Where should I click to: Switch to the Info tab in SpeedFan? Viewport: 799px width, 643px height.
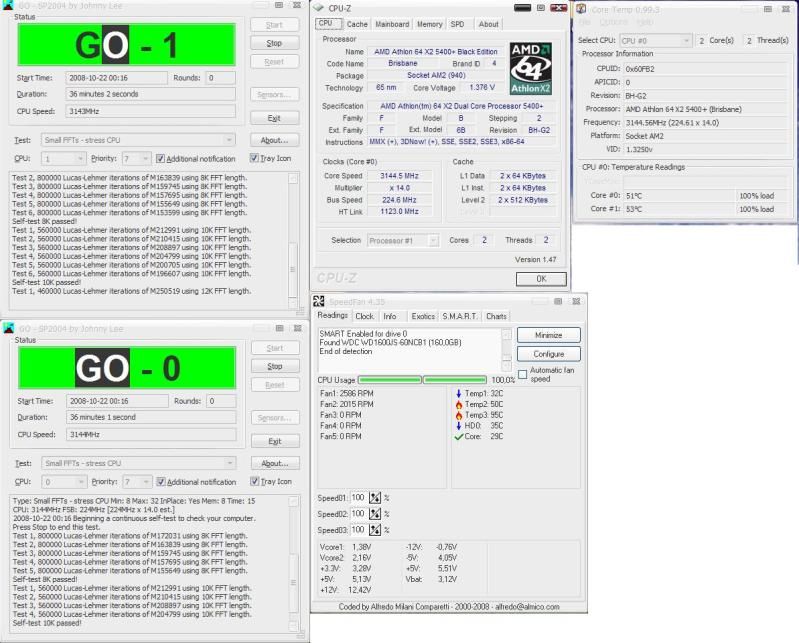[390, 316]
